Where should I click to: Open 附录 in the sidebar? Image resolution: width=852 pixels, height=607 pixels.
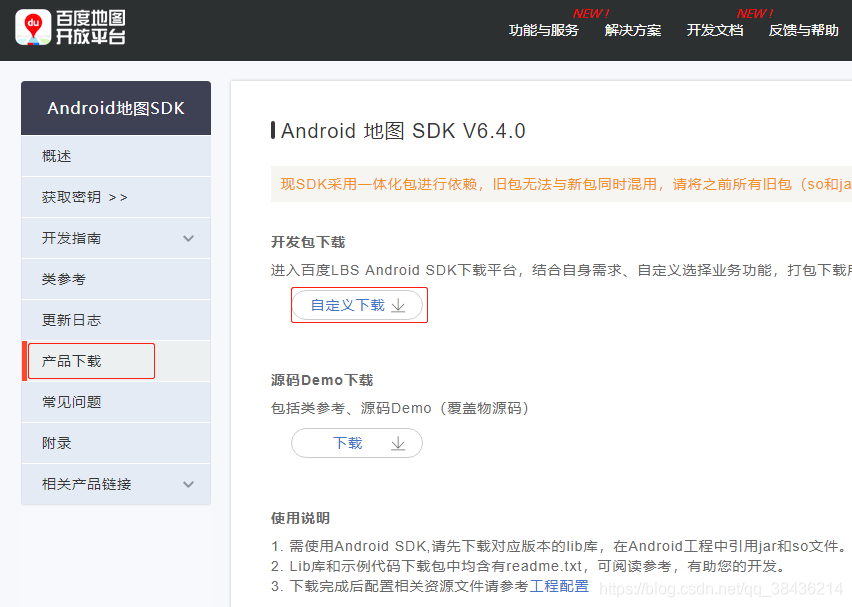pyautogui.click(x=57, y=443)
